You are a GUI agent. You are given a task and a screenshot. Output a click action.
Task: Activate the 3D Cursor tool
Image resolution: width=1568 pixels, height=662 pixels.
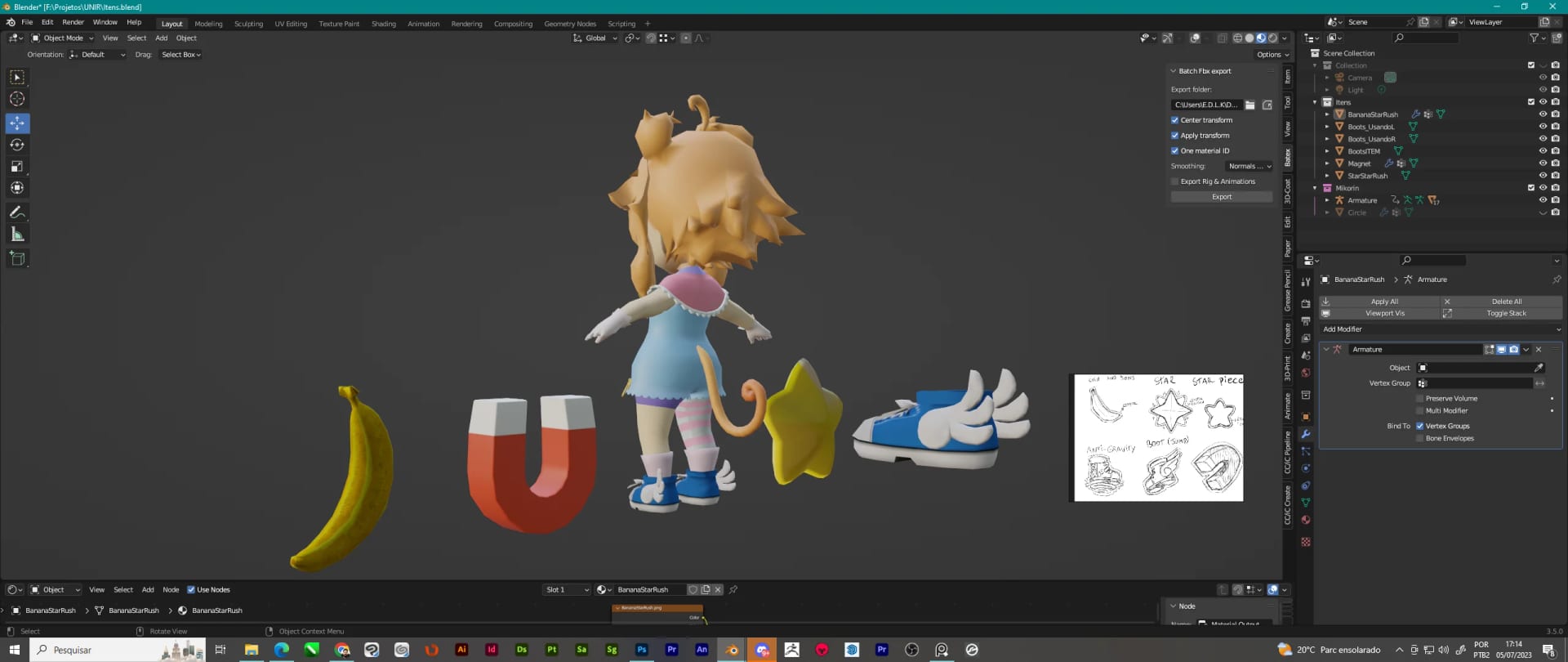[x=17, y=99]
